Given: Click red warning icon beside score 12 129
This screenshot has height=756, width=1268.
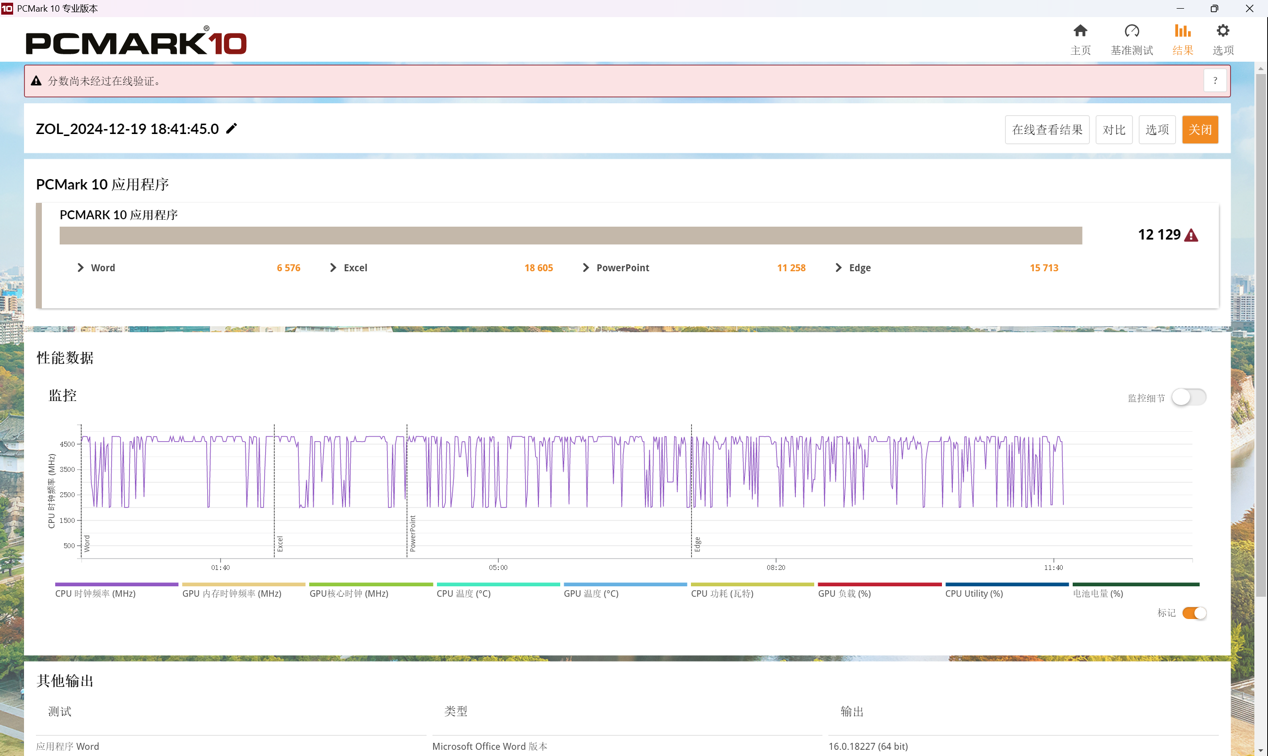Looking at the screenshot, I should tap(1191, 235).
